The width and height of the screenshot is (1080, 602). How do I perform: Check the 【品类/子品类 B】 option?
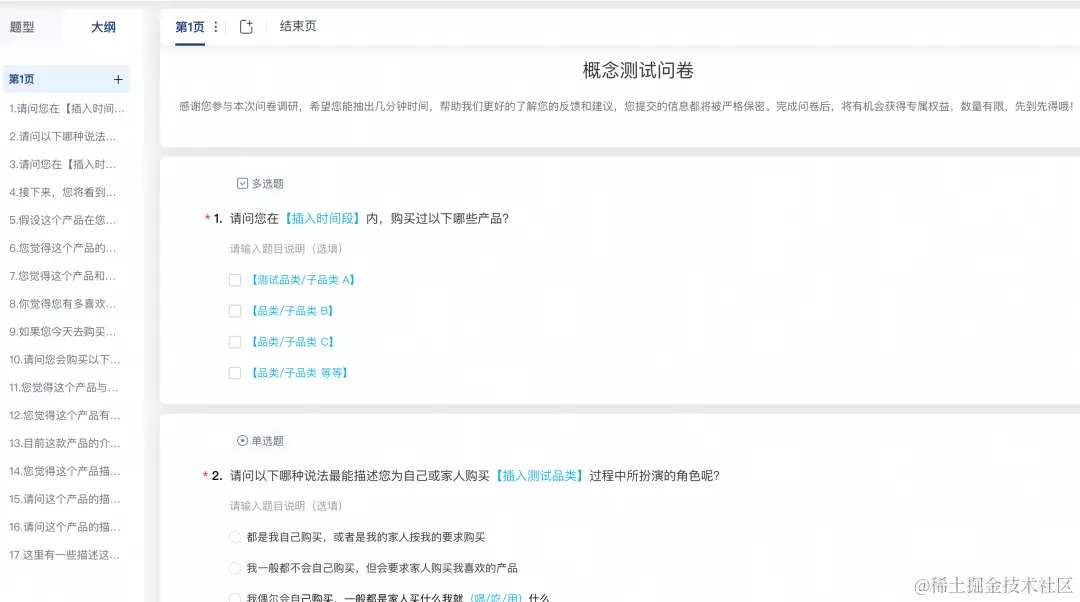(x=234, y=311)
